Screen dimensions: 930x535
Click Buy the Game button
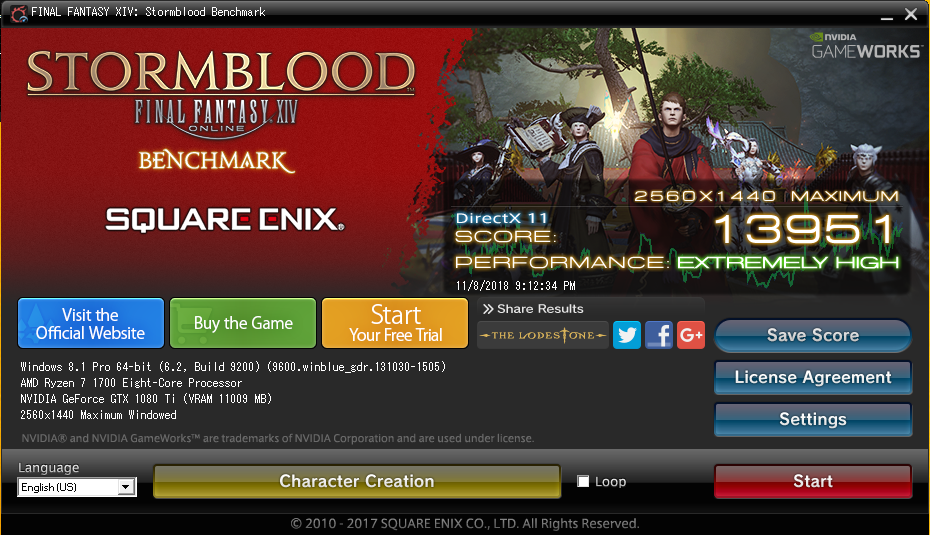(243, 323)
